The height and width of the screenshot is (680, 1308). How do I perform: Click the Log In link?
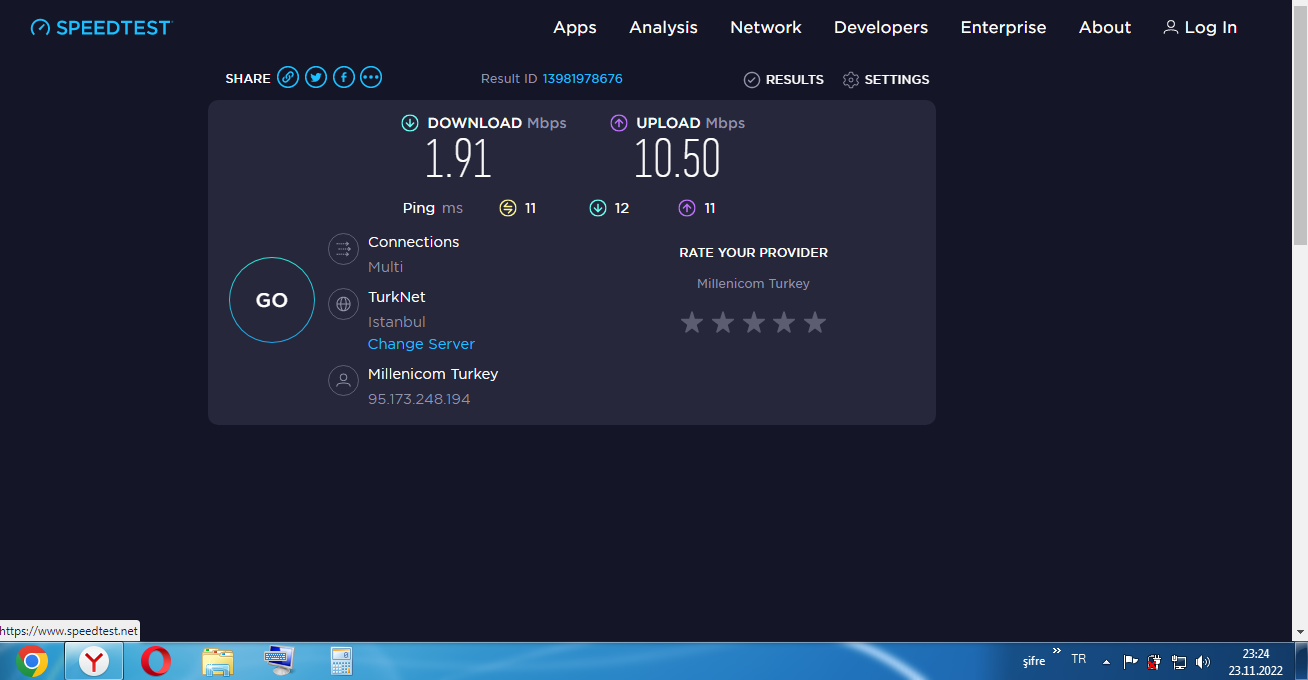coord(1200,28)
